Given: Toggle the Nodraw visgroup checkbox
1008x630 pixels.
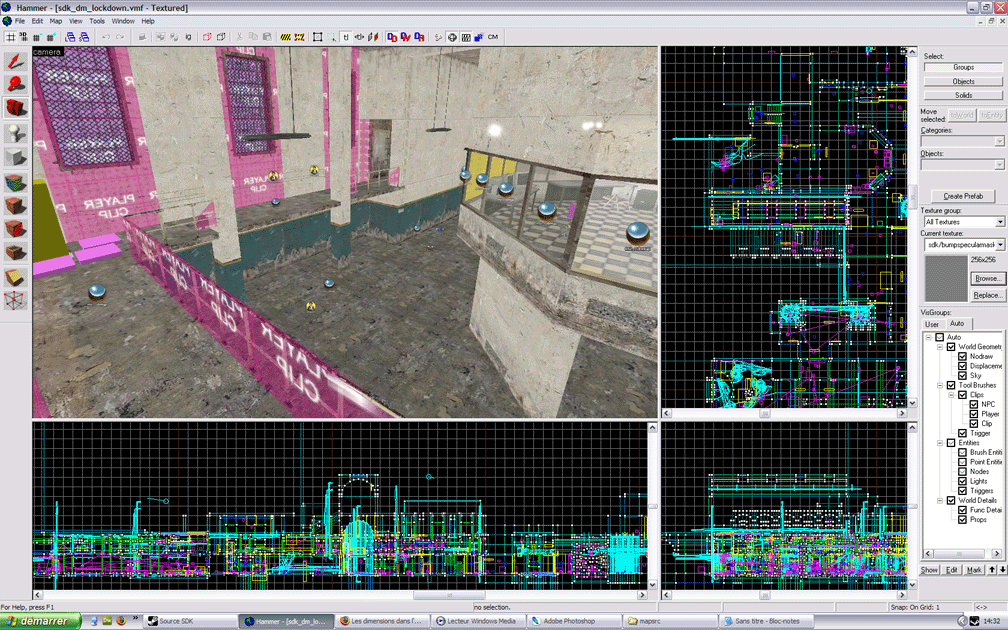Looking at the screenshot, I should pos(961,357).
